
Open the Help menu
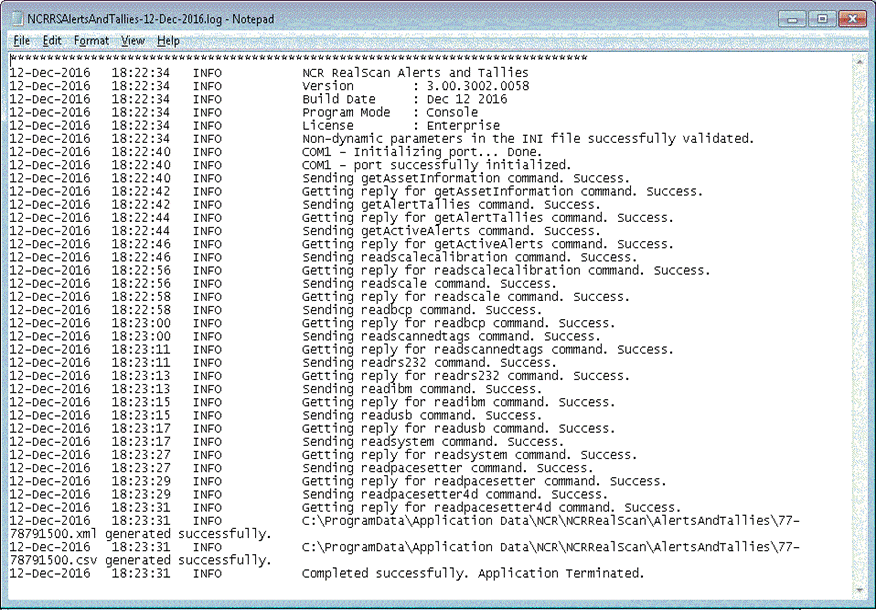[x=168, y=41]
